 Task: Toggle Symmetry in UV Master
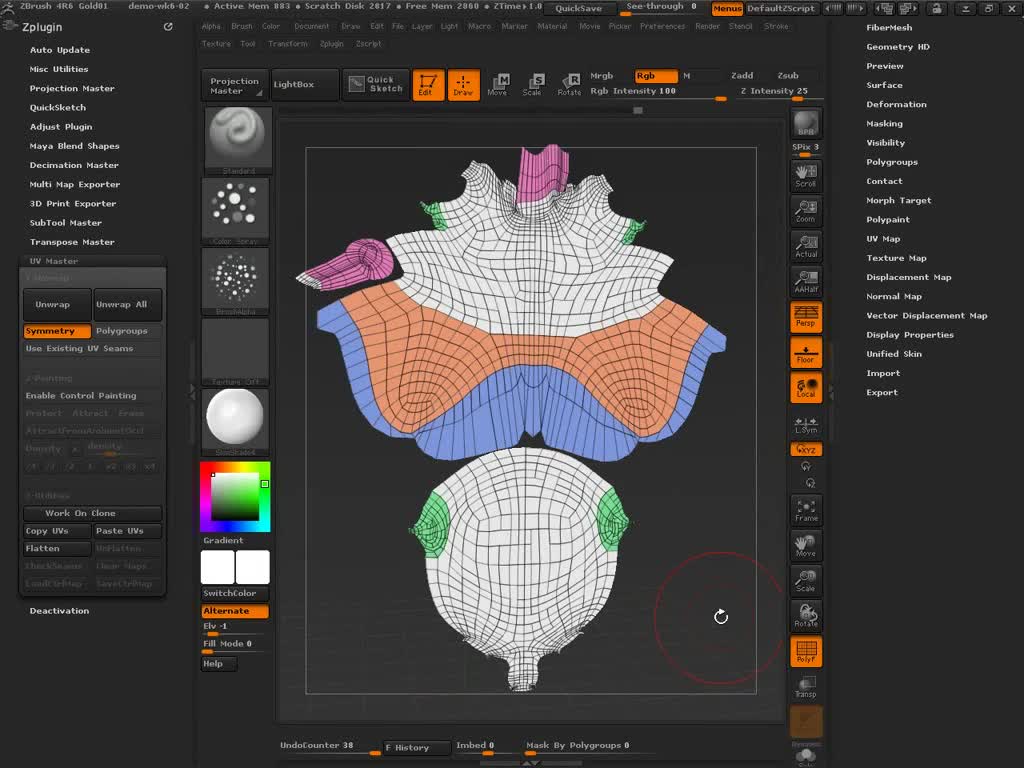(57, 331)
